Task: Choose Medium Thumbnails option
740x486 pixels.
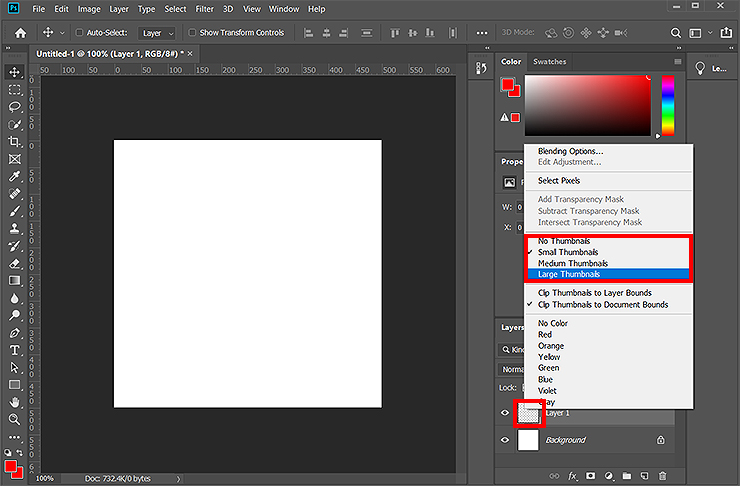Action: click(x=573, y=263)
